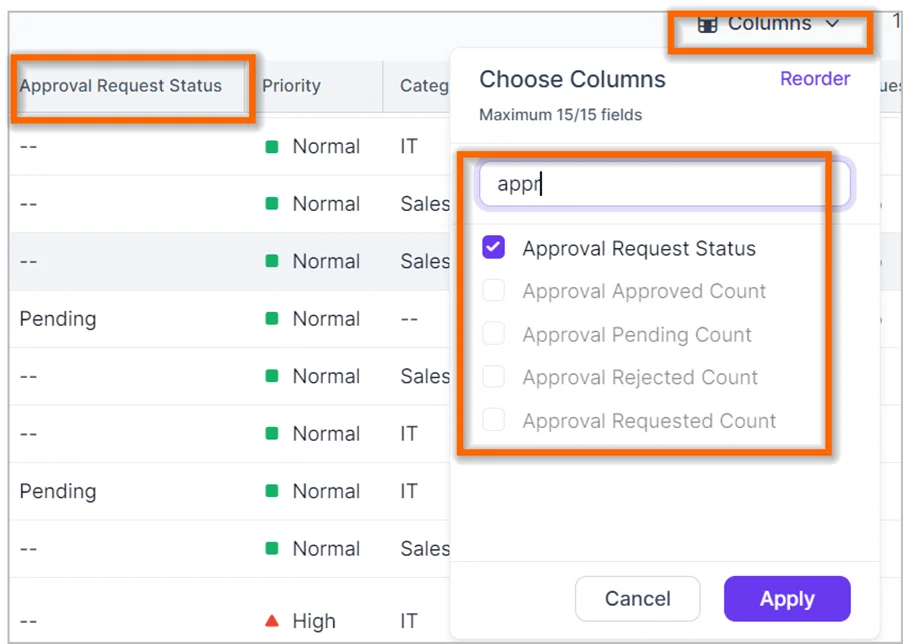Click green Normal priority square in first row
This screenshot has height=644, width=903.
point(271,147)
